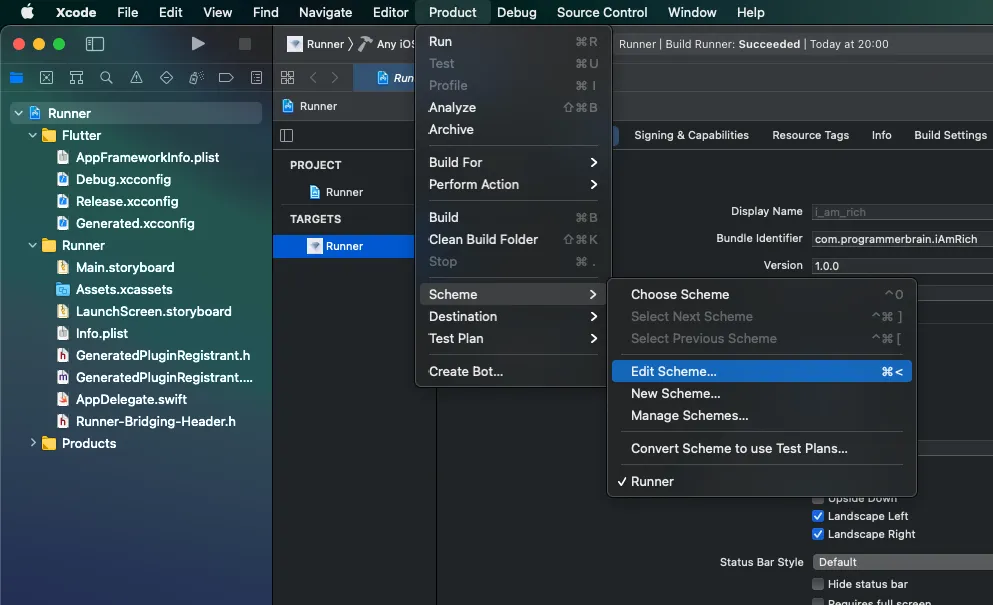
Task: Click Analyze in the Product menu
Action: tap(513, 107)
